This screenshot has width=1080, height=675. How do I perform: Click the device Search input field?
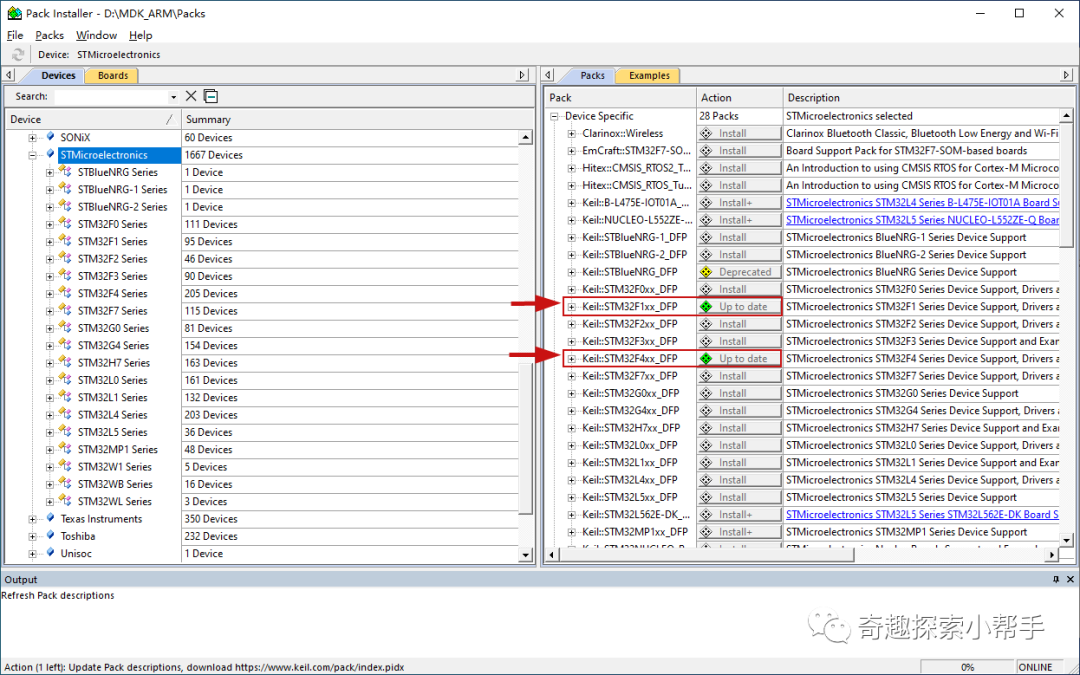click(111, 97)
